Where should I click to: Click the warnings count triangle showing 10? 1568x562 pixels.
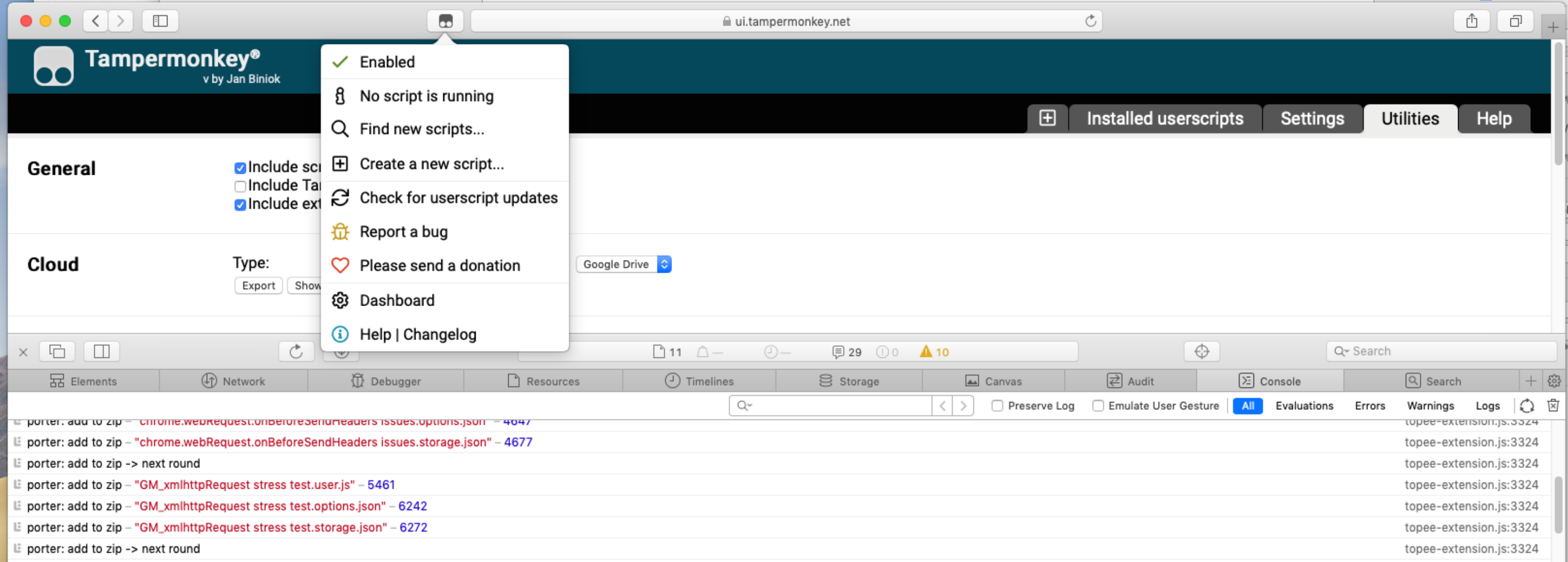[934, 352]
